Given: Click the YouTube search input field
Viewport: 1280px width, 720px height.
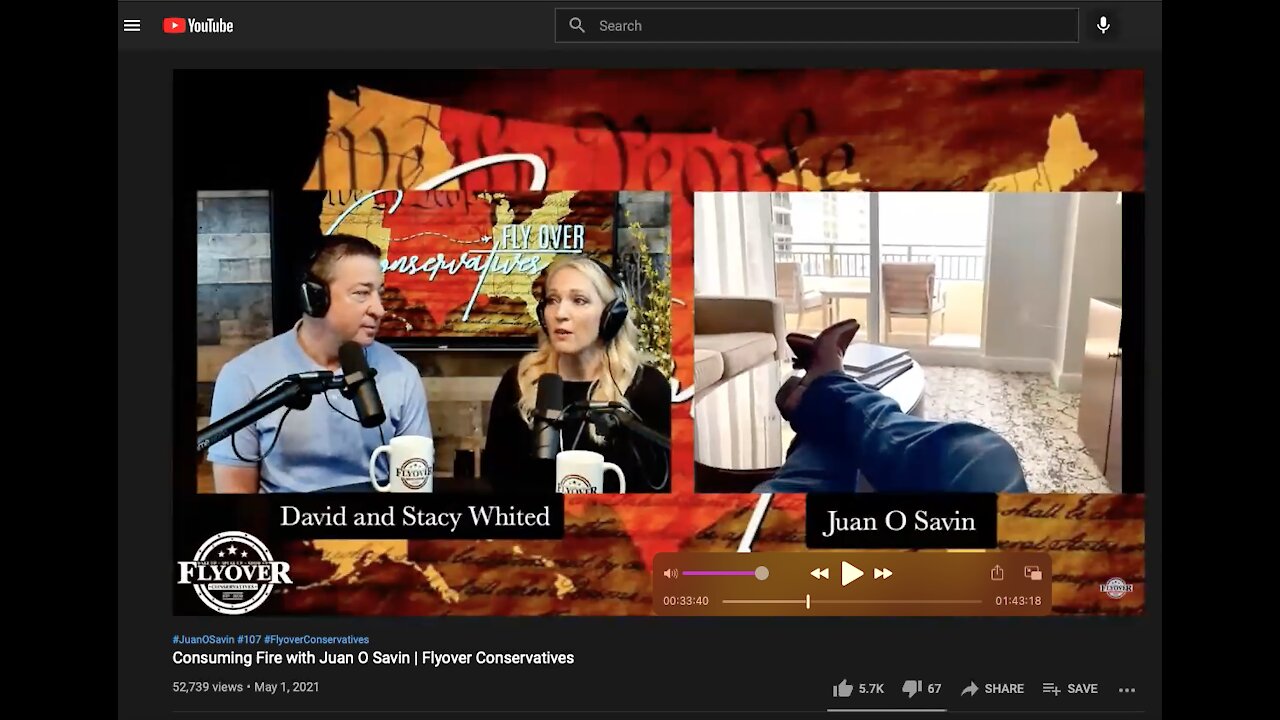Looking at the screenshot, I should [x=816, y=26].
